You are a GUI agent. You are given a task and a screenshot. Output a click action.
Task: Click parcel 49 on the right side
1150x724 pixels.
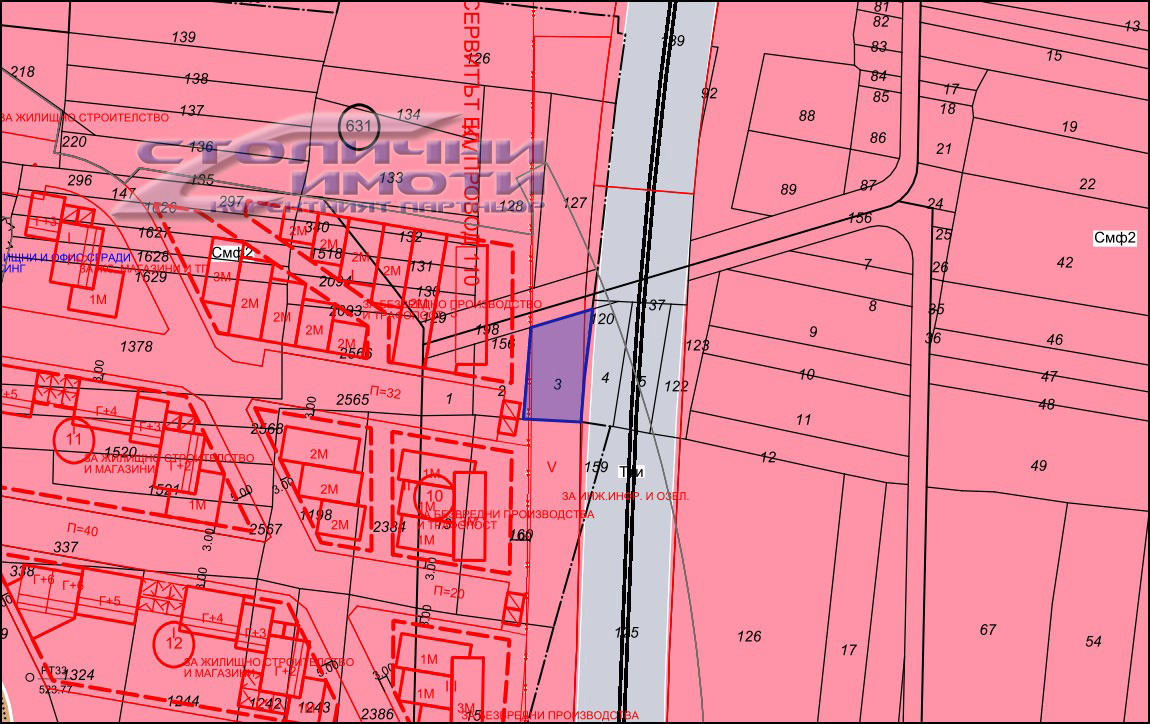point(1038,465)
